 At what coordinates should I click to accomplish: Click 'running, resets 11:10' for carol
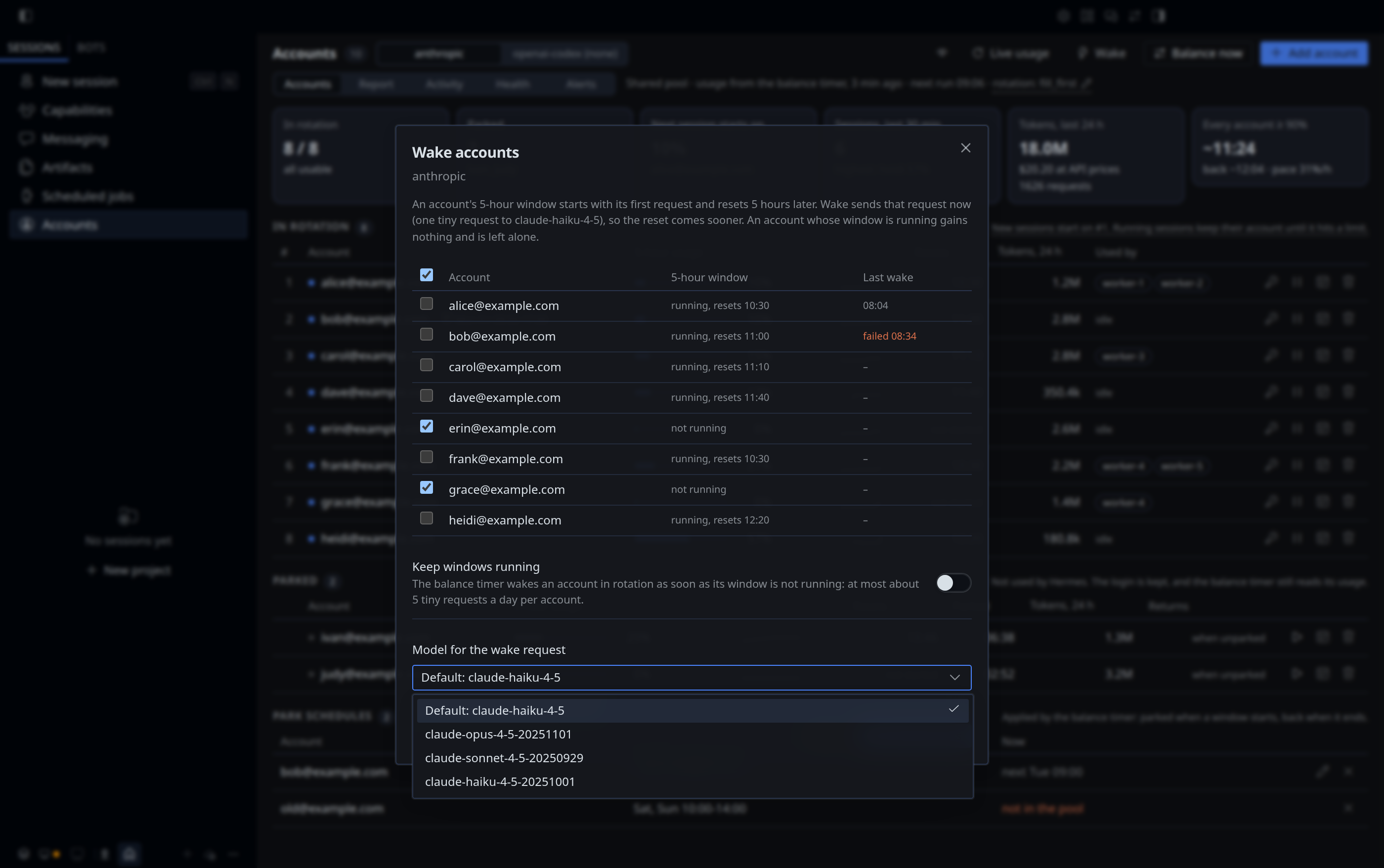click(720, 367)
